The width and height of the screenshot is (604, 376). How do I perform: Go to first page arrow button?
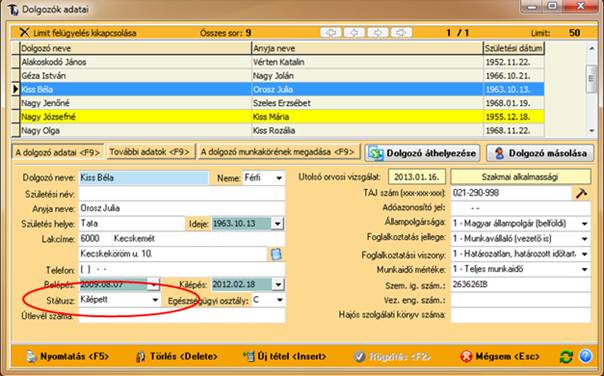coord(331,33)
